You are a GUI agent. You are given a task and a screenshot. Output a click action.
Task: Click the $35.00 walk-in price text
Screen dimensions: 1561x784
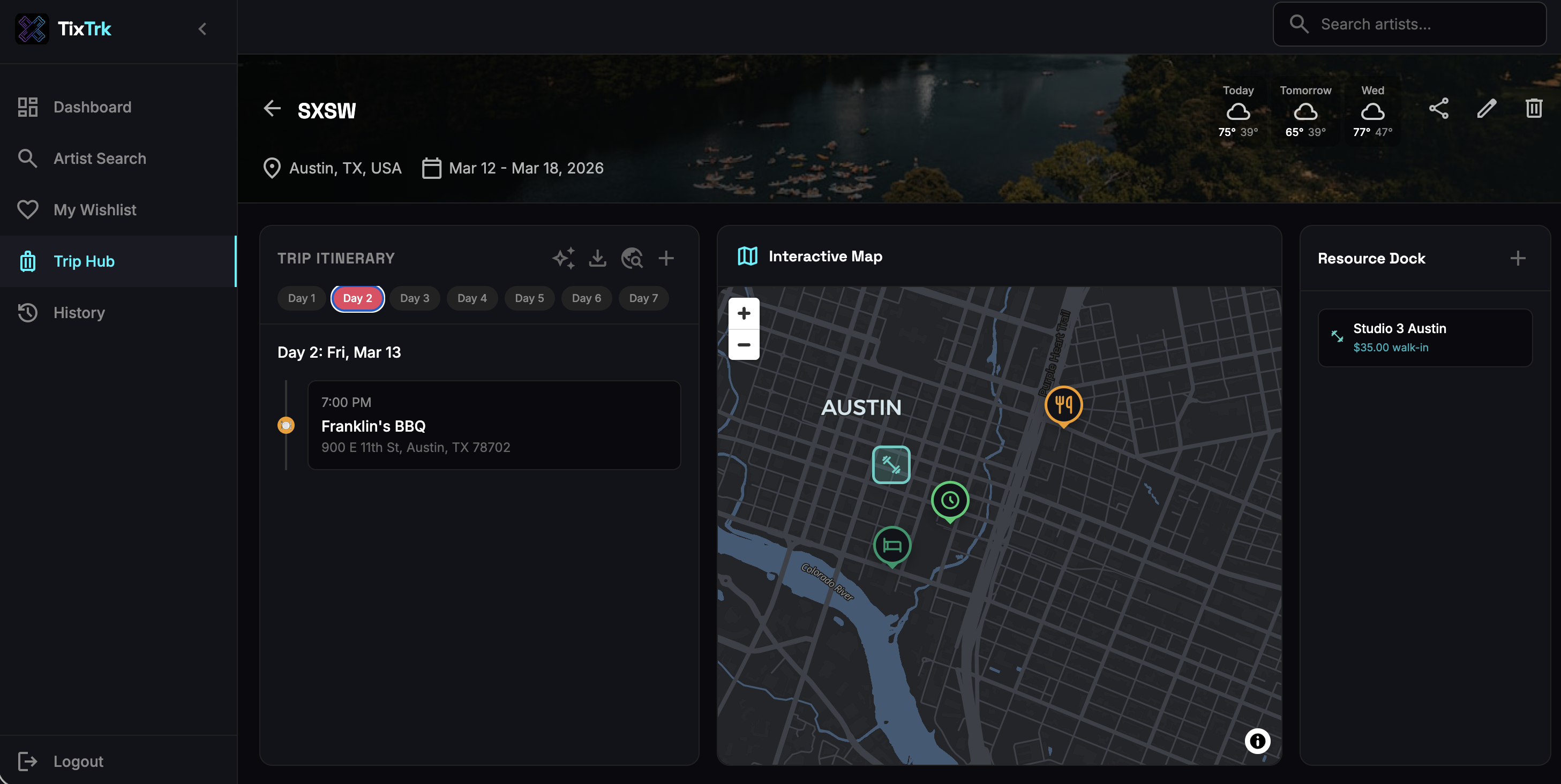[1391, 347]
